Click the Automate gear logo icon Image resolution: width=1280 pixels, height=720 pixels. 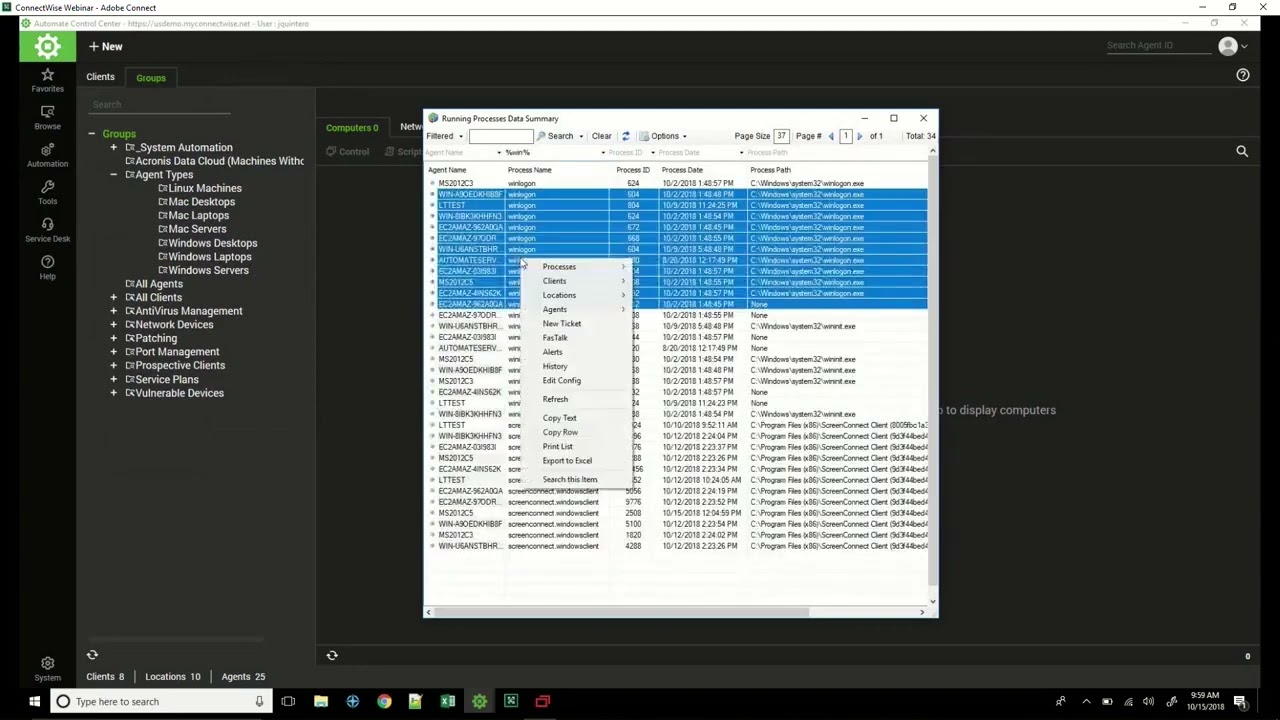47,46
